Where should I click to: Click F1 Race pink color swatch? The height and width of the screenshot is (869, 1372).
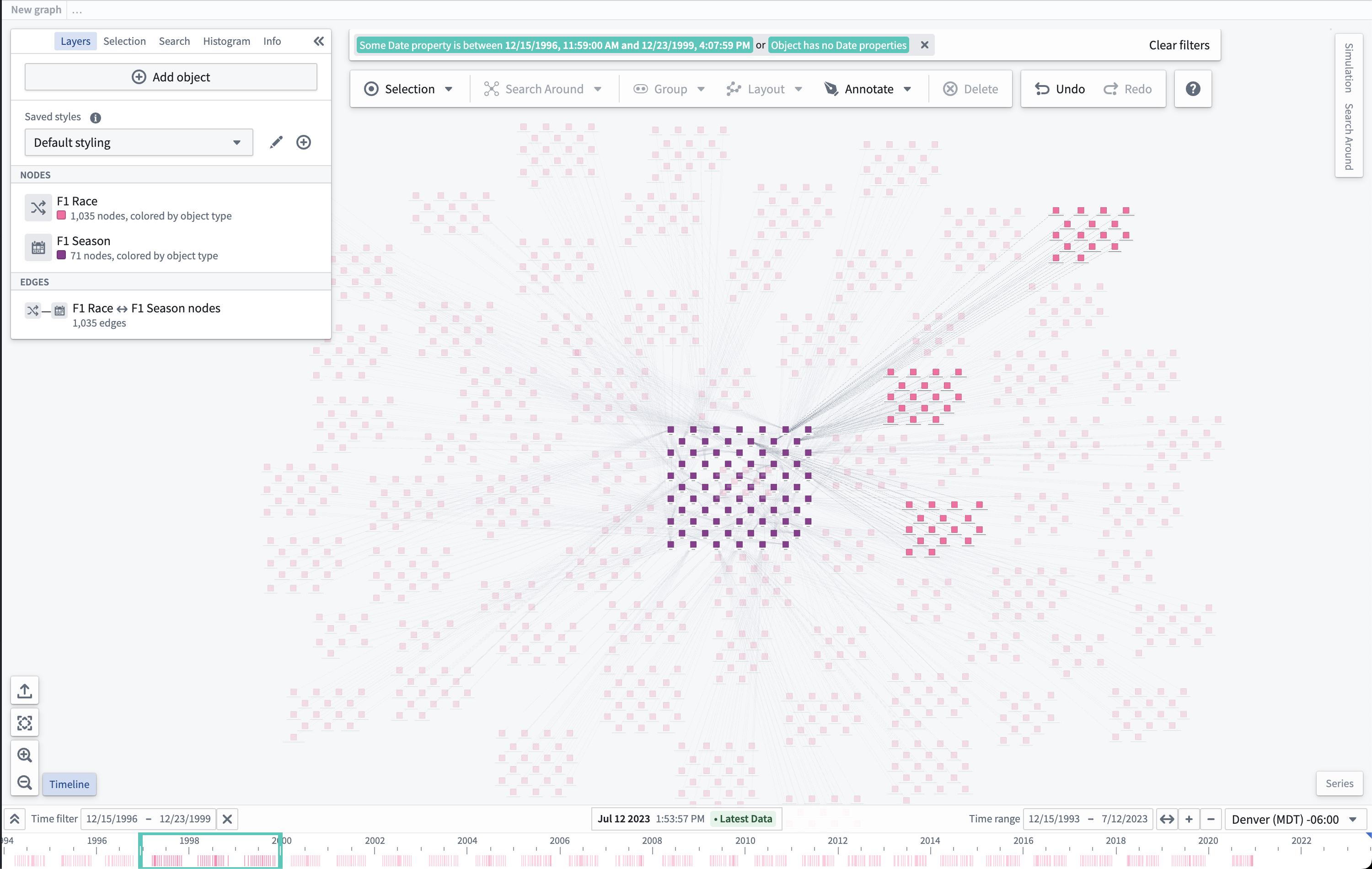point(61,216)
